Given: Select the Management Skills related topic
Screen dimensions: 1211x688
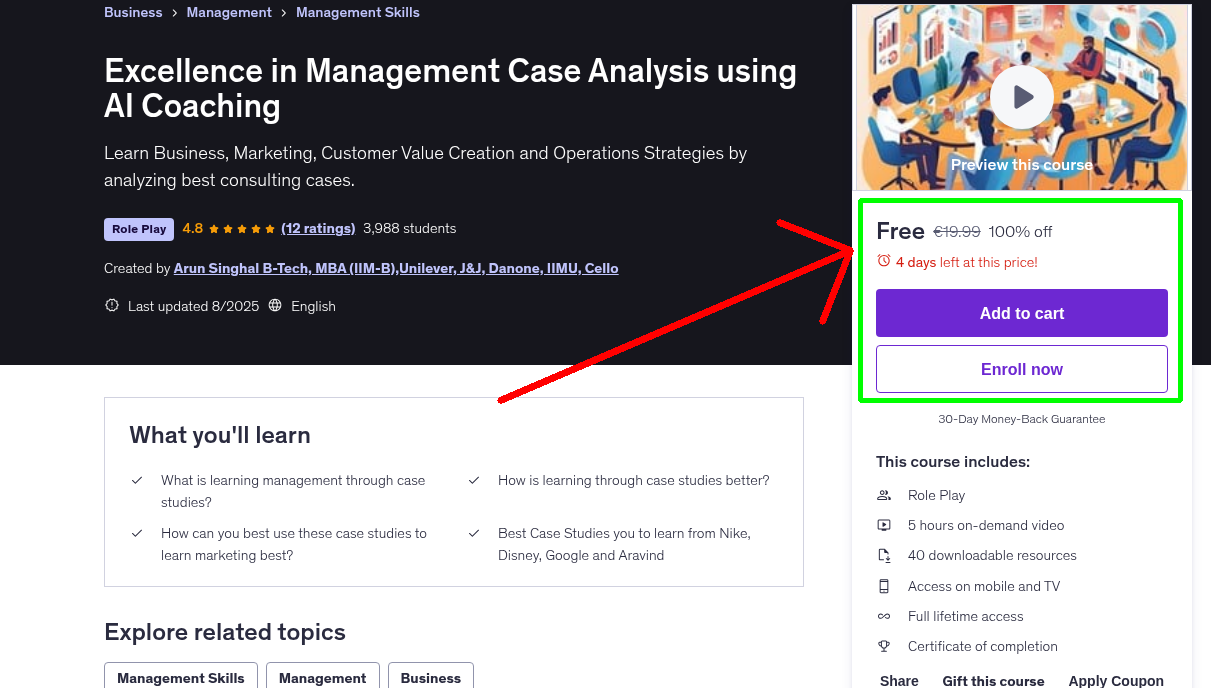Looking at the screenshot, I should (x=180, y=677).
